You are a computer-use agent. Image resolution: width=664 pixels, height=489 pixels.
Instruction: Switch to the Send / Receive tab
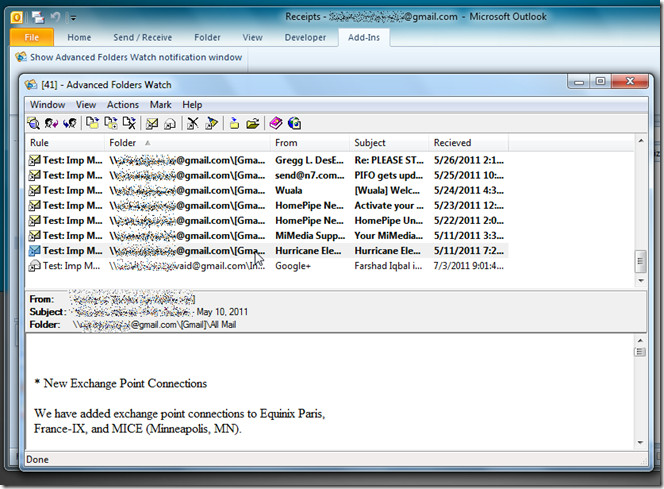point(143,37)
